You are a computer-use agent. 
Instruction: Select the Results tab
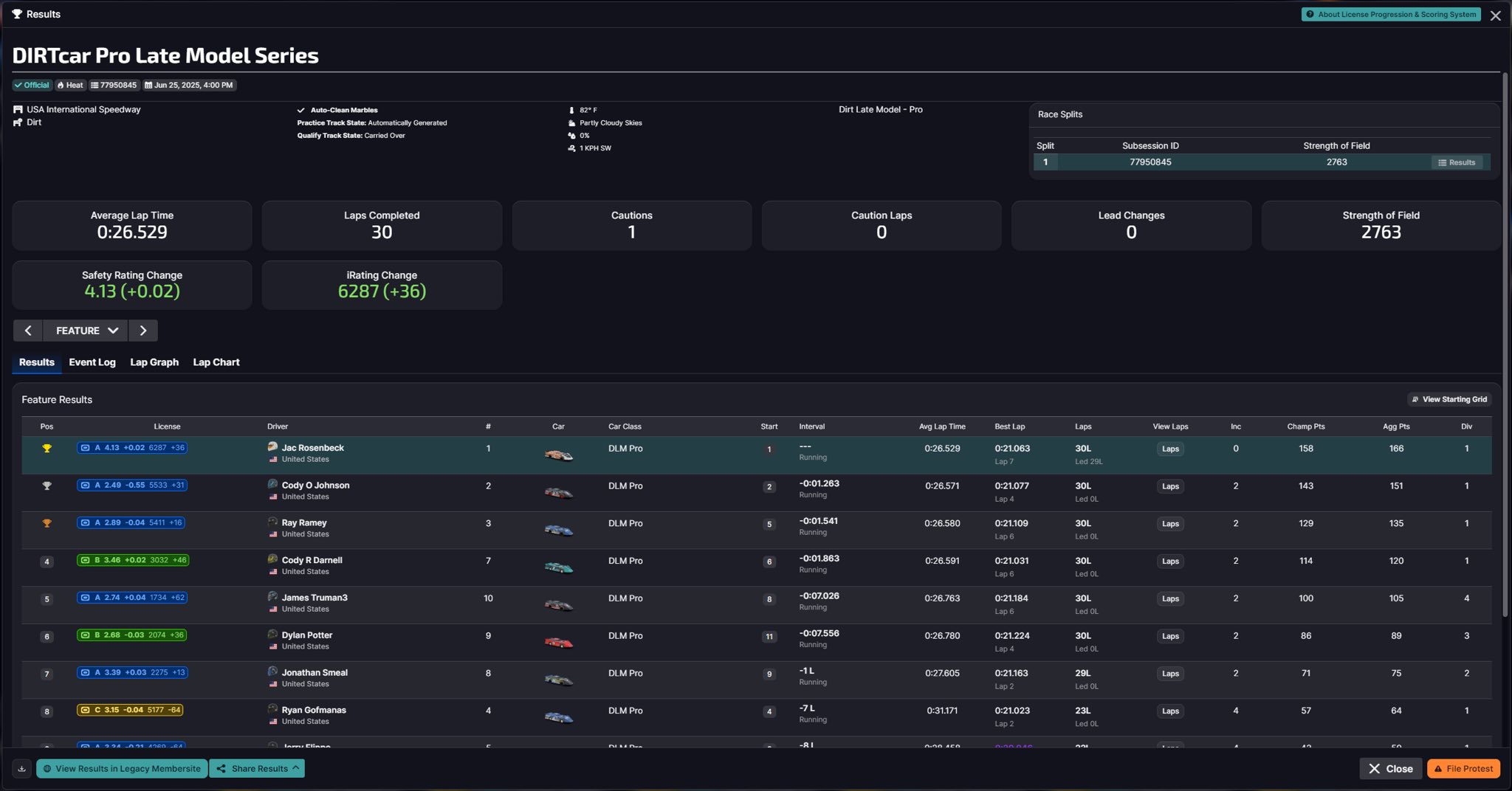[x=37, y=362]
